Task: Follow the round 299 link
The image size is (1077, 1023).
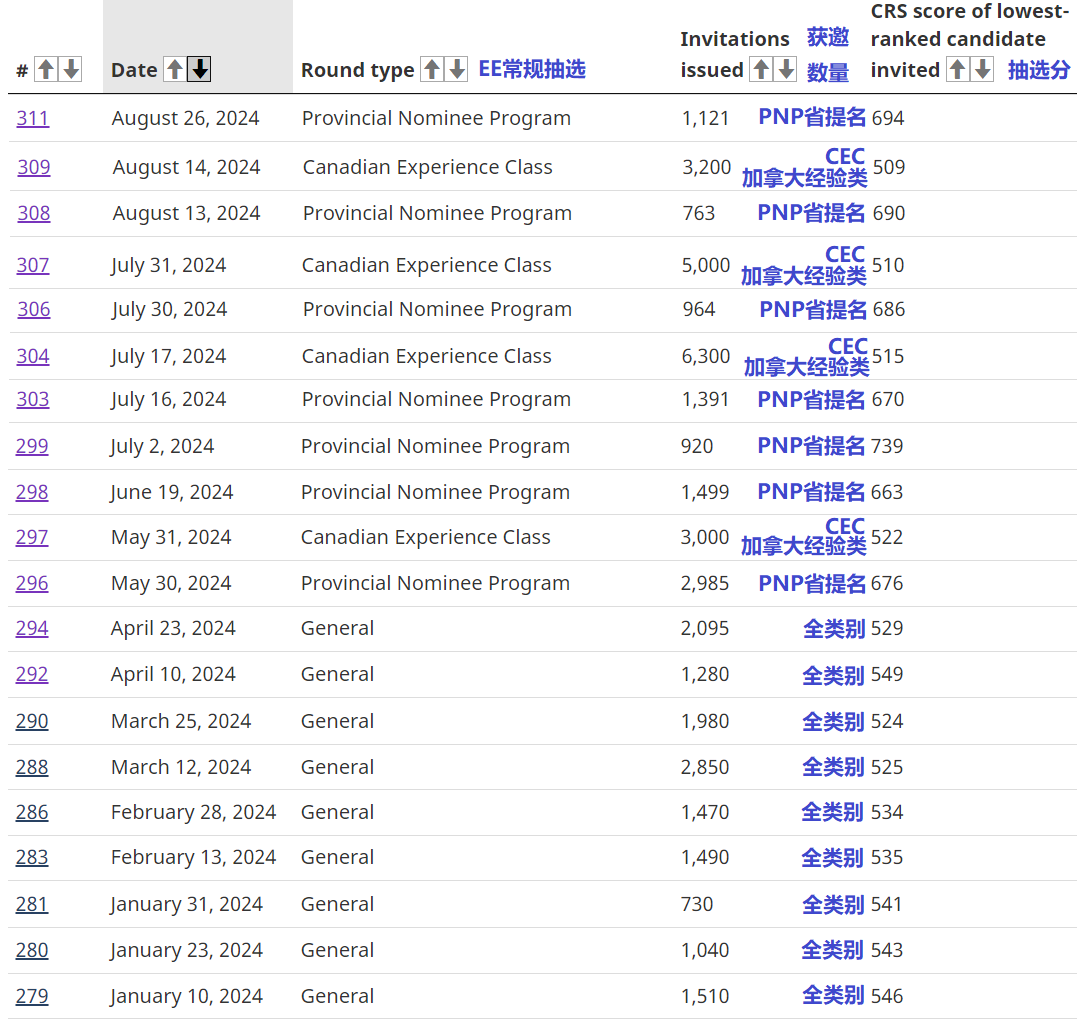Action: (32, 446)
